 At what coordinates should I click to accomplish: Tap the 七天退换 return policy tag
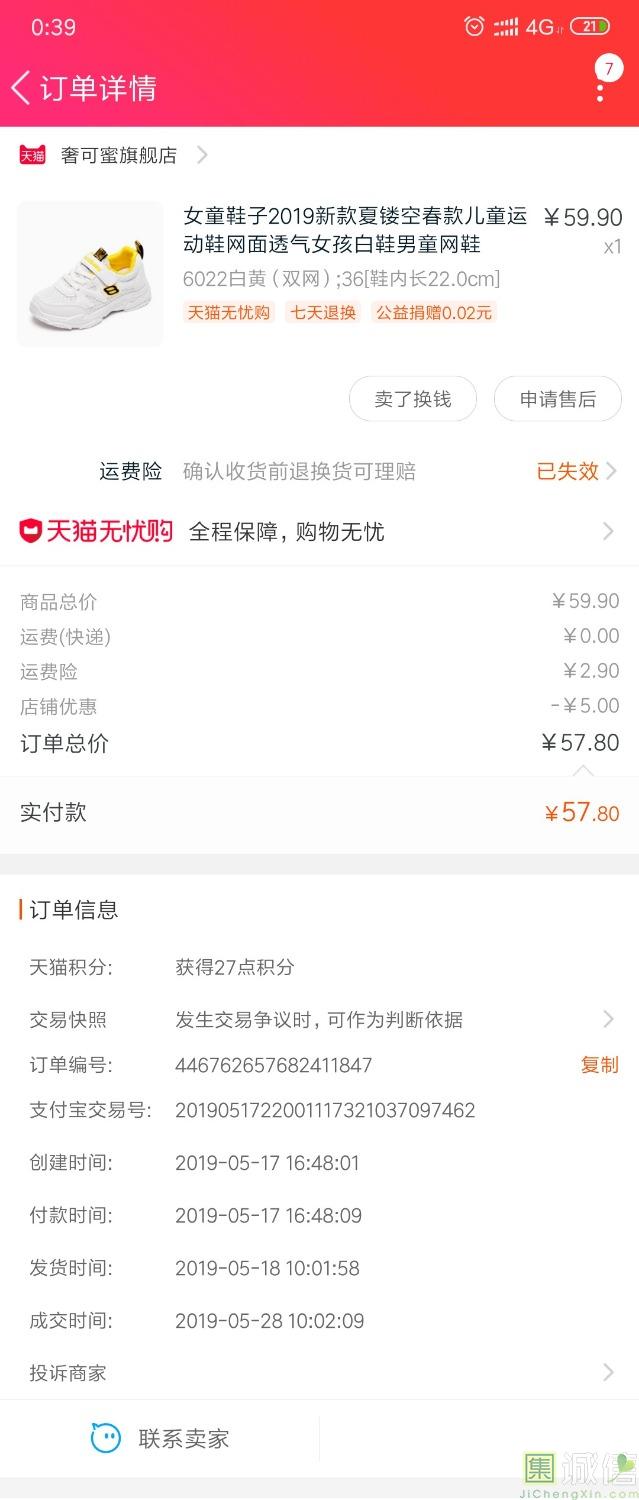[323, 312]
